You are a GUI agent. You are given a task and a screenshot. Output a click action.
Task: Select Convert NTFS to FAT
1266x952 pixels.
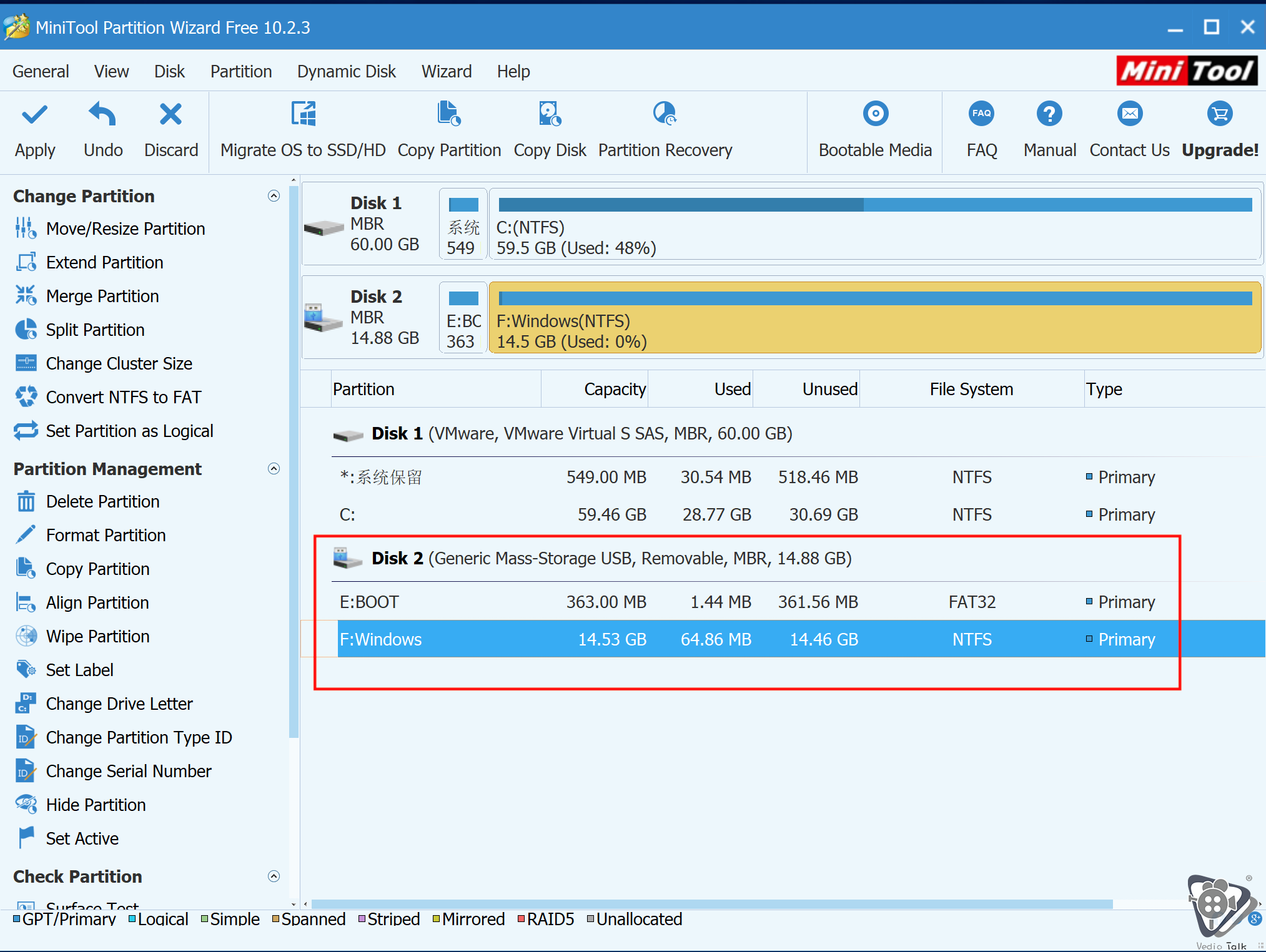108,397
